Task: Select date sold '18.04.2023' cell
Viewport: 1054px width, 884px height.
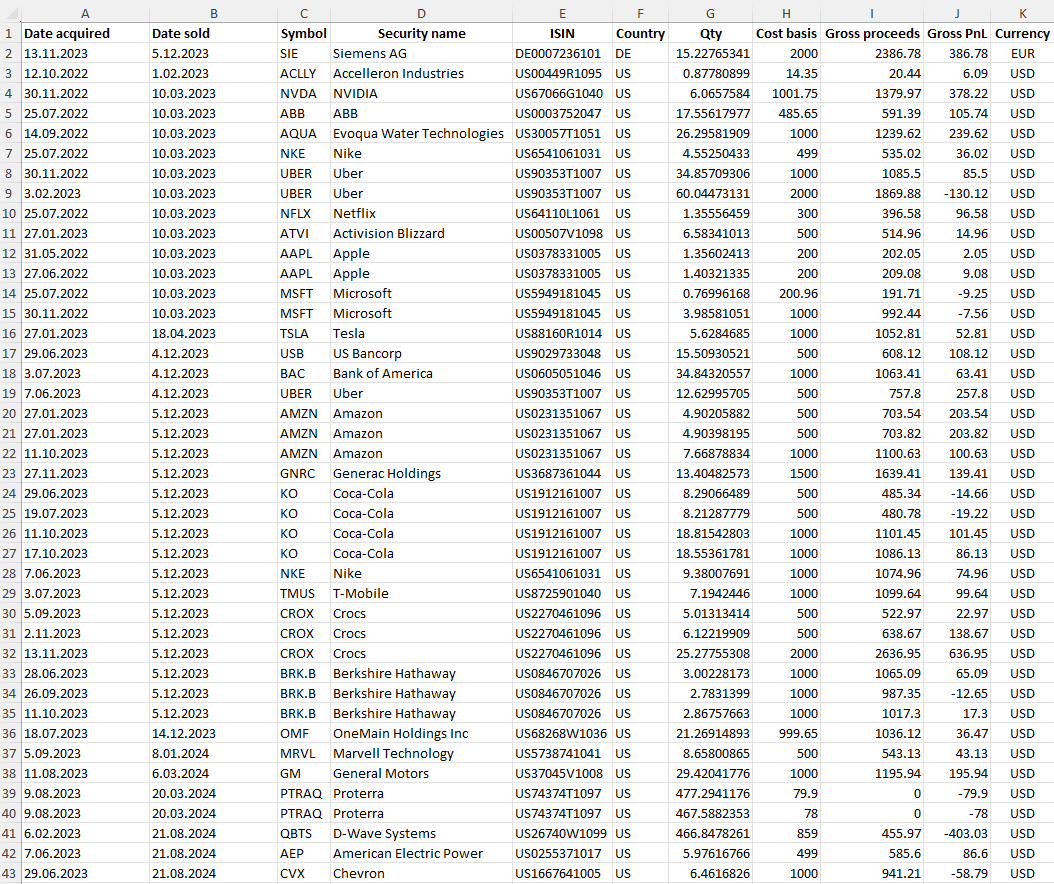Action: click(213, 333)
